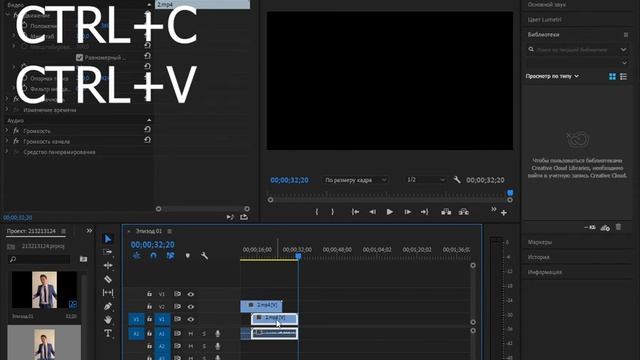This screenshot has width=640, height=360.
Task: Select the Track Select Forward tool
Action: pyautogui.click(x=108, y=252)
